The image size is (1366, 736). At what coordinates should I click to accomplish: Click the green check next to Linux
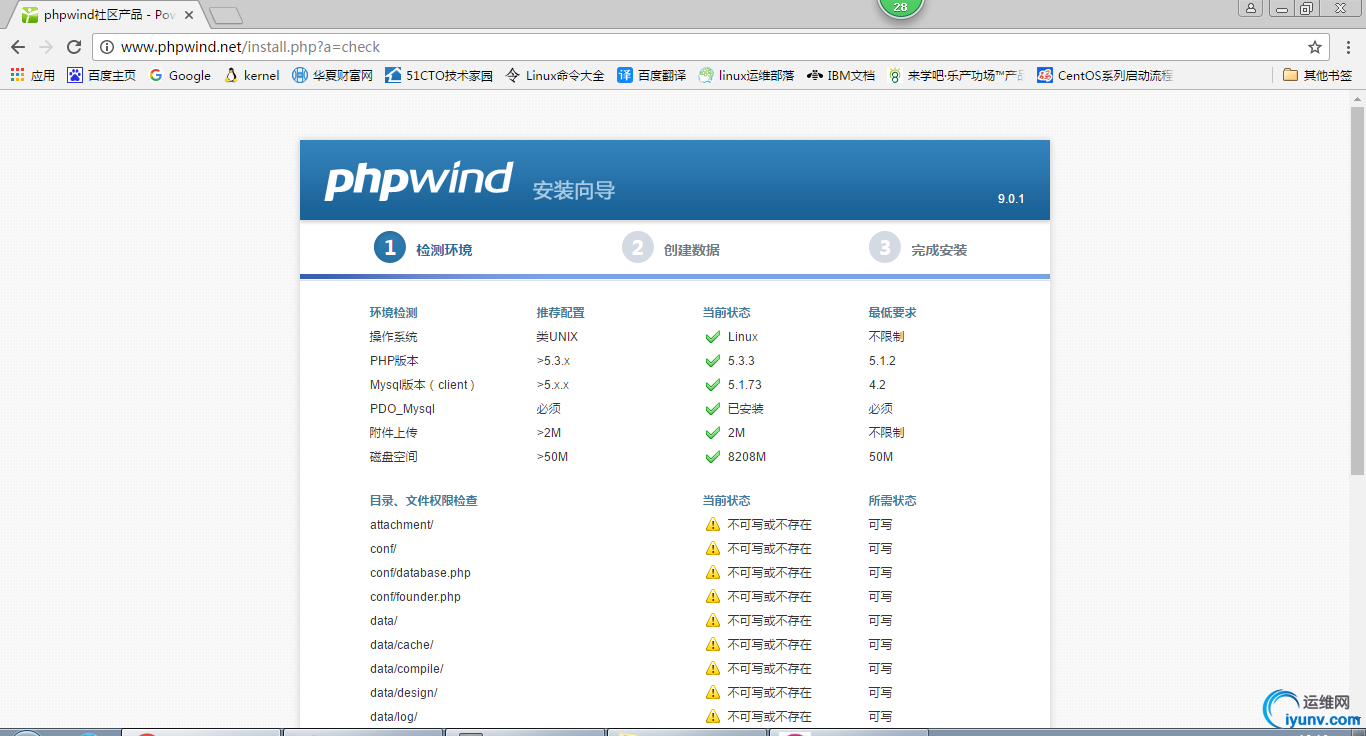point(713,337)
